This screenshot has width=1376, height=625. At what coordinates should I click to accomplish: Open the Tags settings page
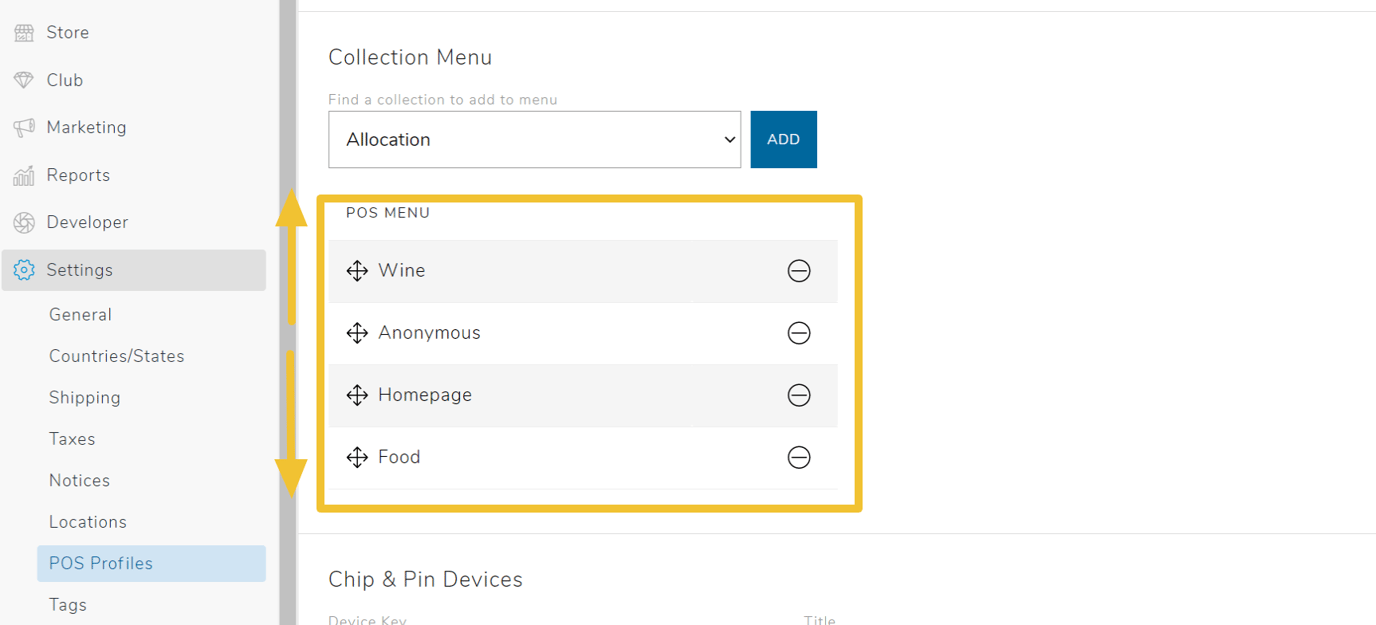67,604
